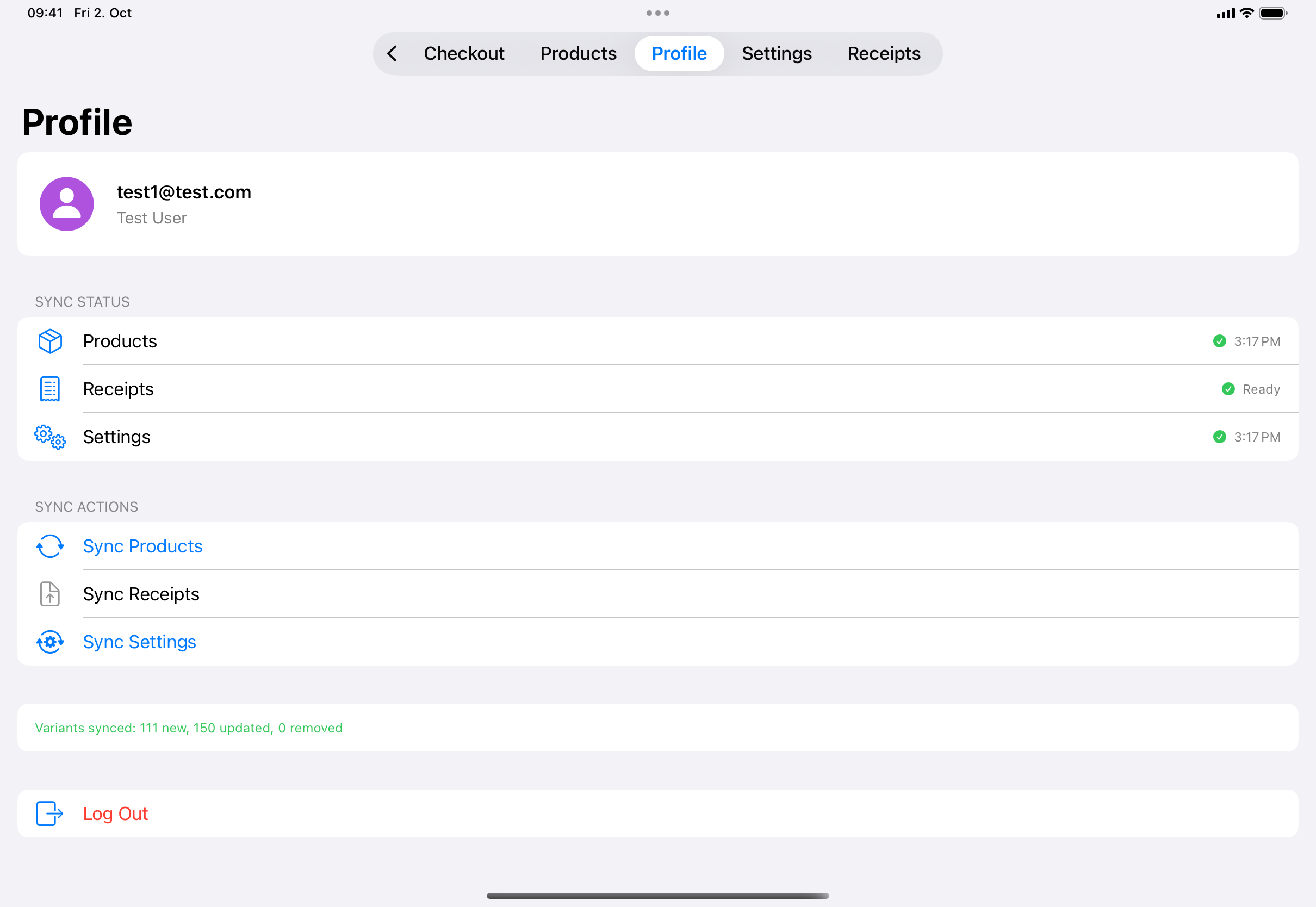Image resolution: width=1316 pixels, height=907 pixels.
Task: Log out using the red Log Out button
Action: click(657, 813)
